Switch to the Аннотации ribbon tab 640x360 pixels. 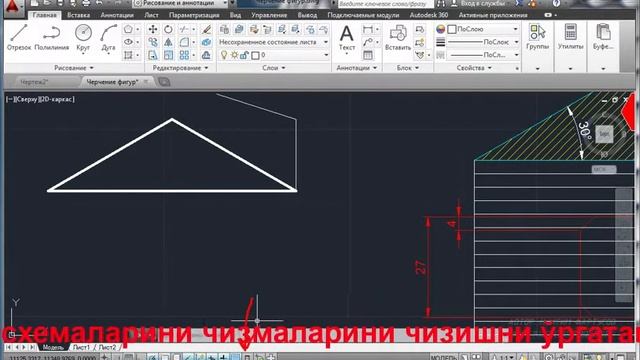[x=117, y=15]
